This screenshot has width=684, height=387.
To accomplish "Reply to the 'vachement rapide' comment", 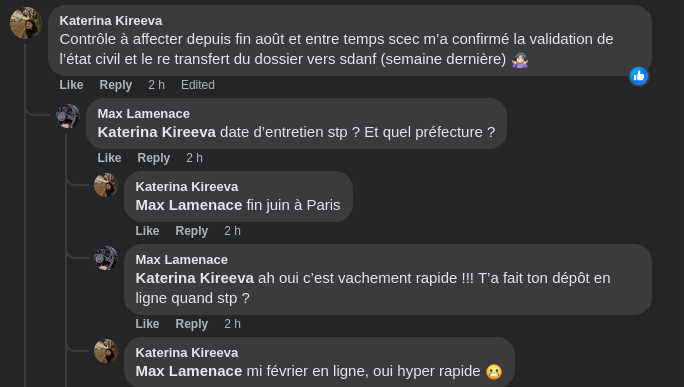I will click(x=192, y=323).
